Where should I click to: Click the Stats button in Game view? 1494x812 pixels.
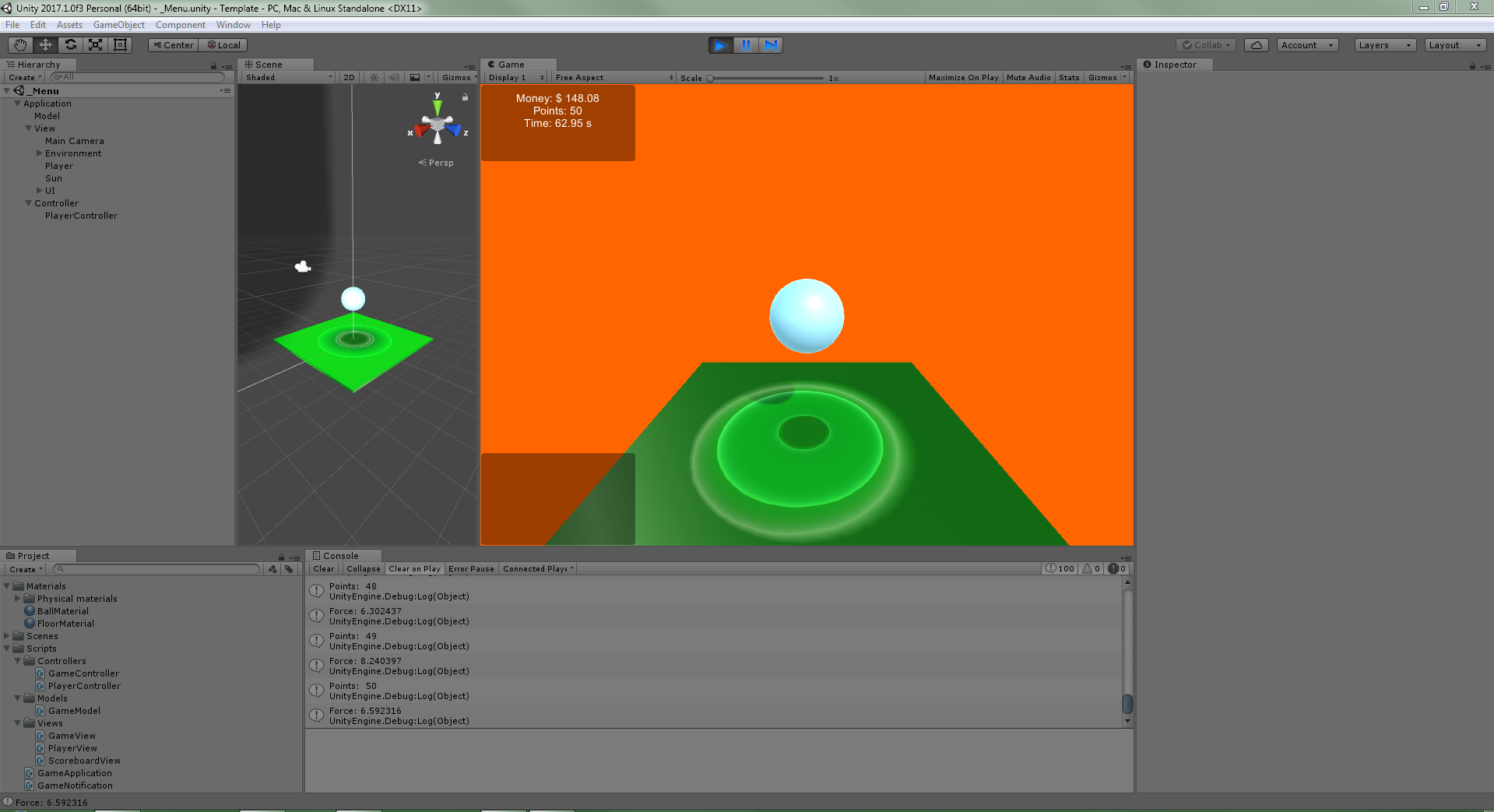pos(1069,78)
